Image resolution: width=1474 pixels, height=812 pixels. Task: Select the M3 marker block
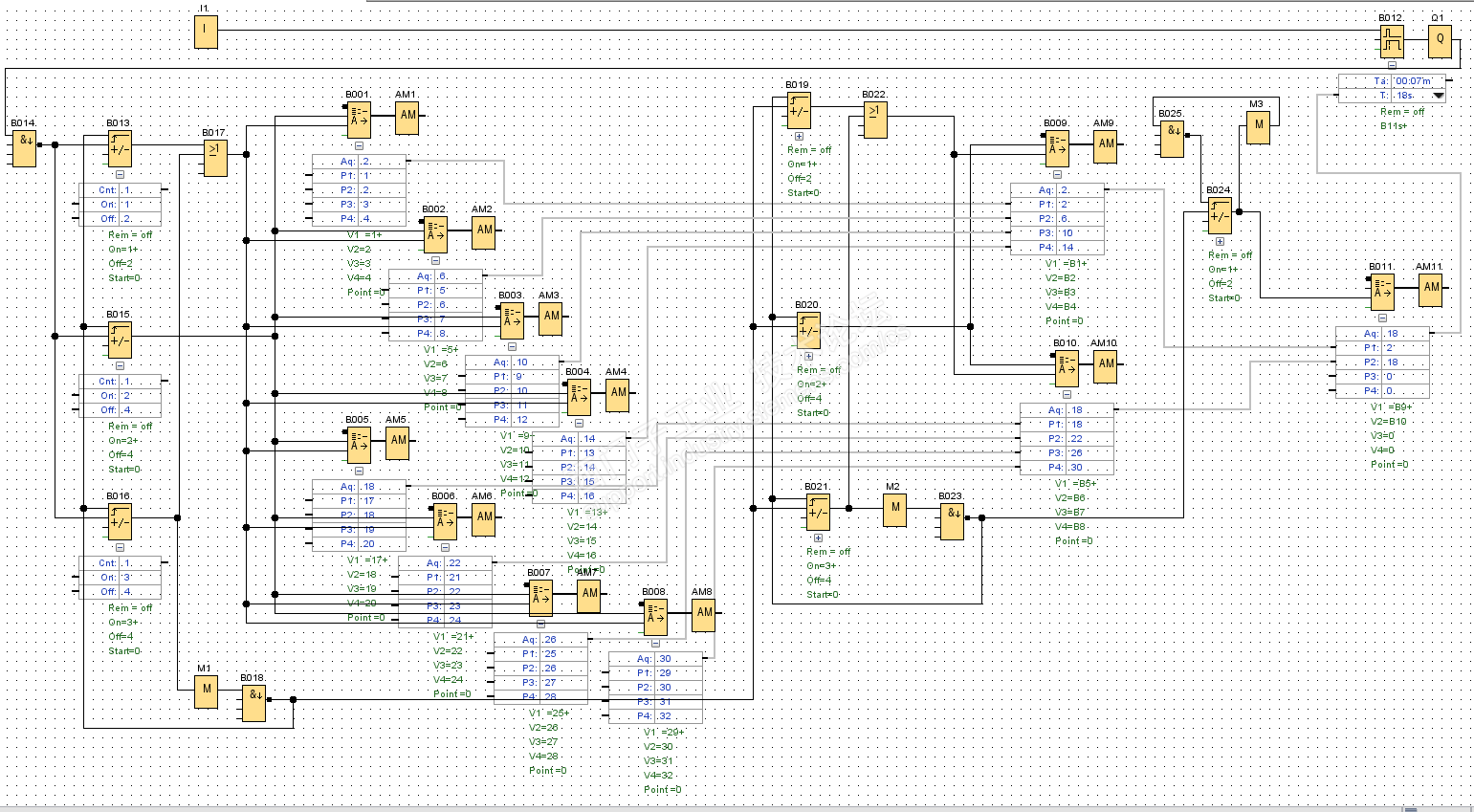1258,125
